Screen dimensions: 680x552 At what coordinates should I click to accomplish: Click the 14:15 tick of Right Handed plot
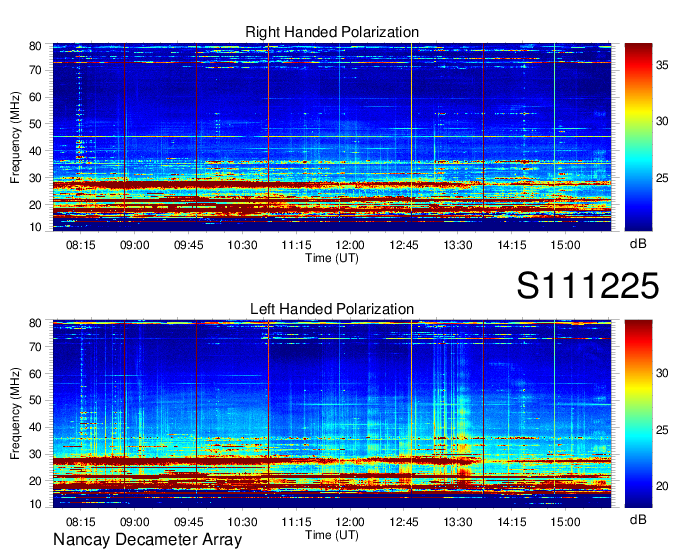[x=512, y=245]
